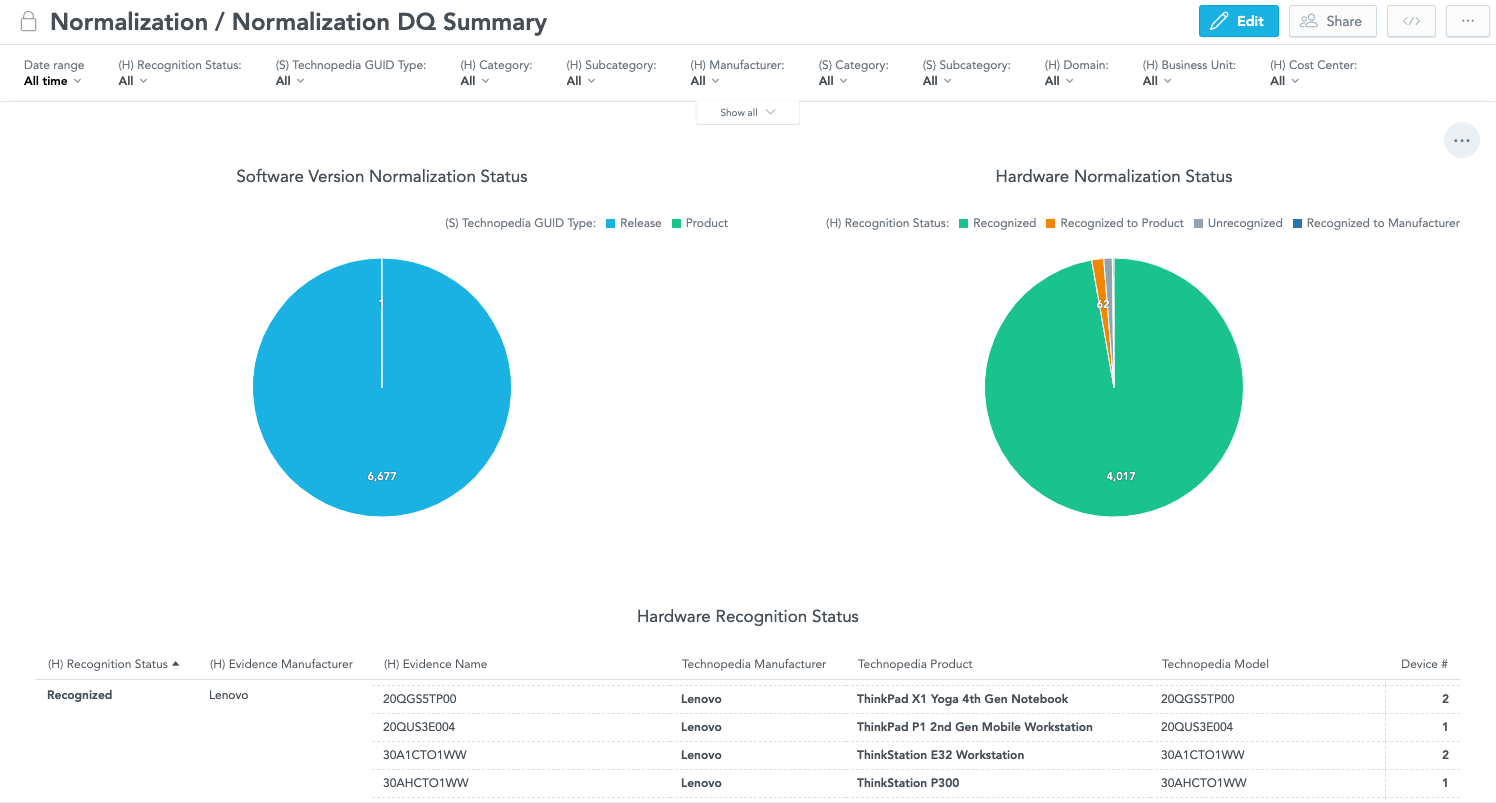Click the lock icon beside dashboard title
Viewport: 1496px width, 803px height.
point(29,21)
